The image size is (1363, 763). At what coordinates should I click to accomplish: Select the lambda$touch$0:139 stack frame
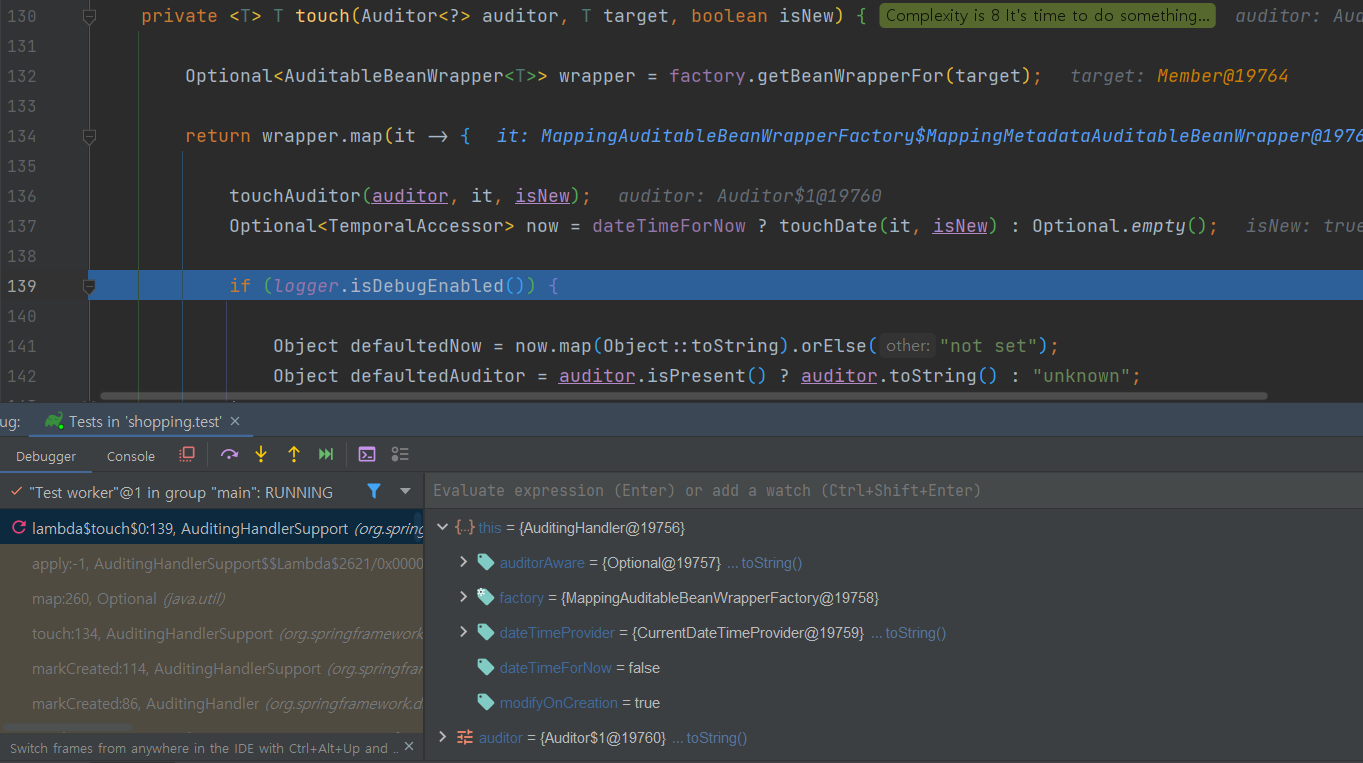212,527
